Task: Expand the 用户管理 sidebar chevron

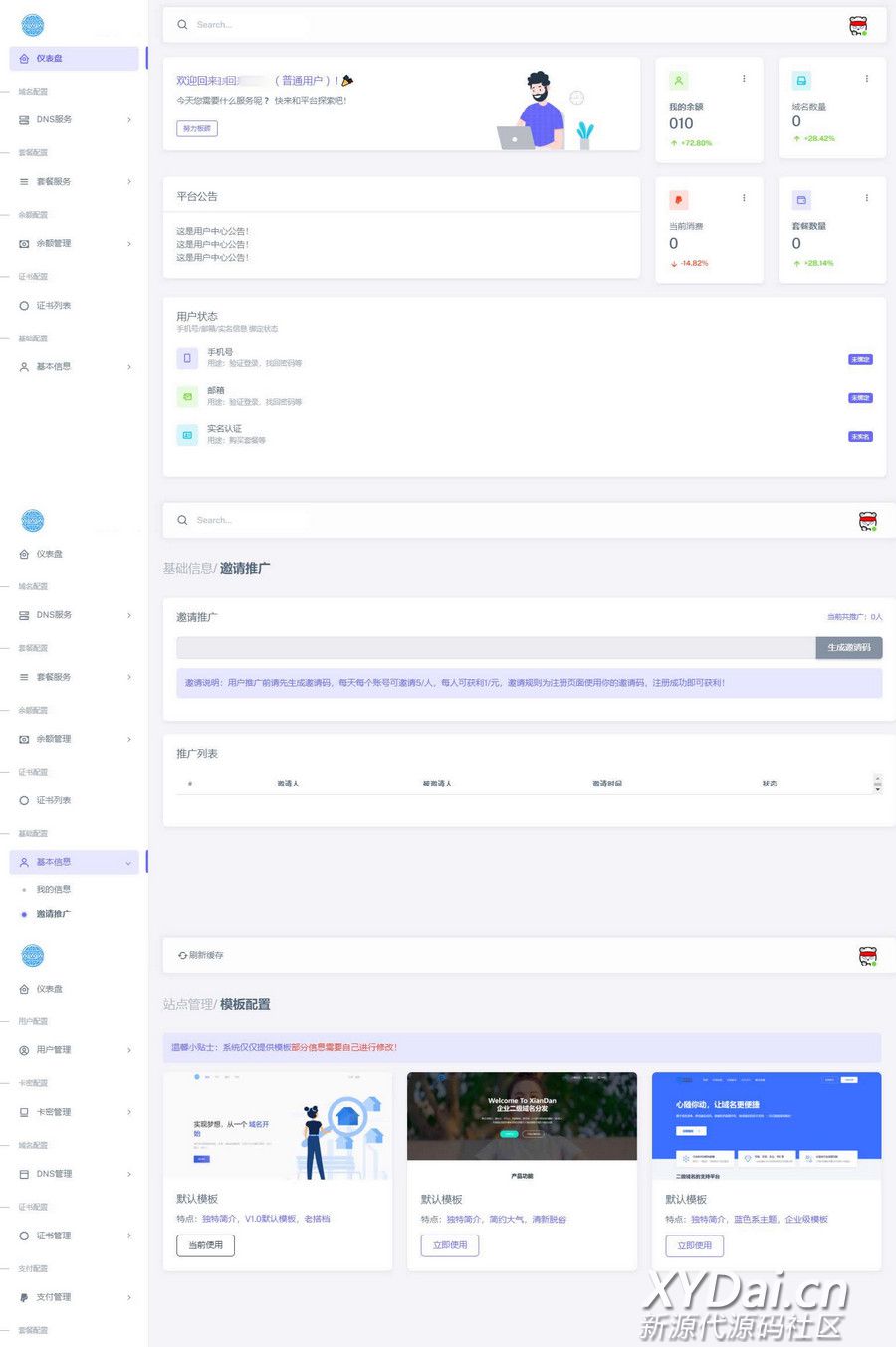Action: click(x=129, y=1050)
